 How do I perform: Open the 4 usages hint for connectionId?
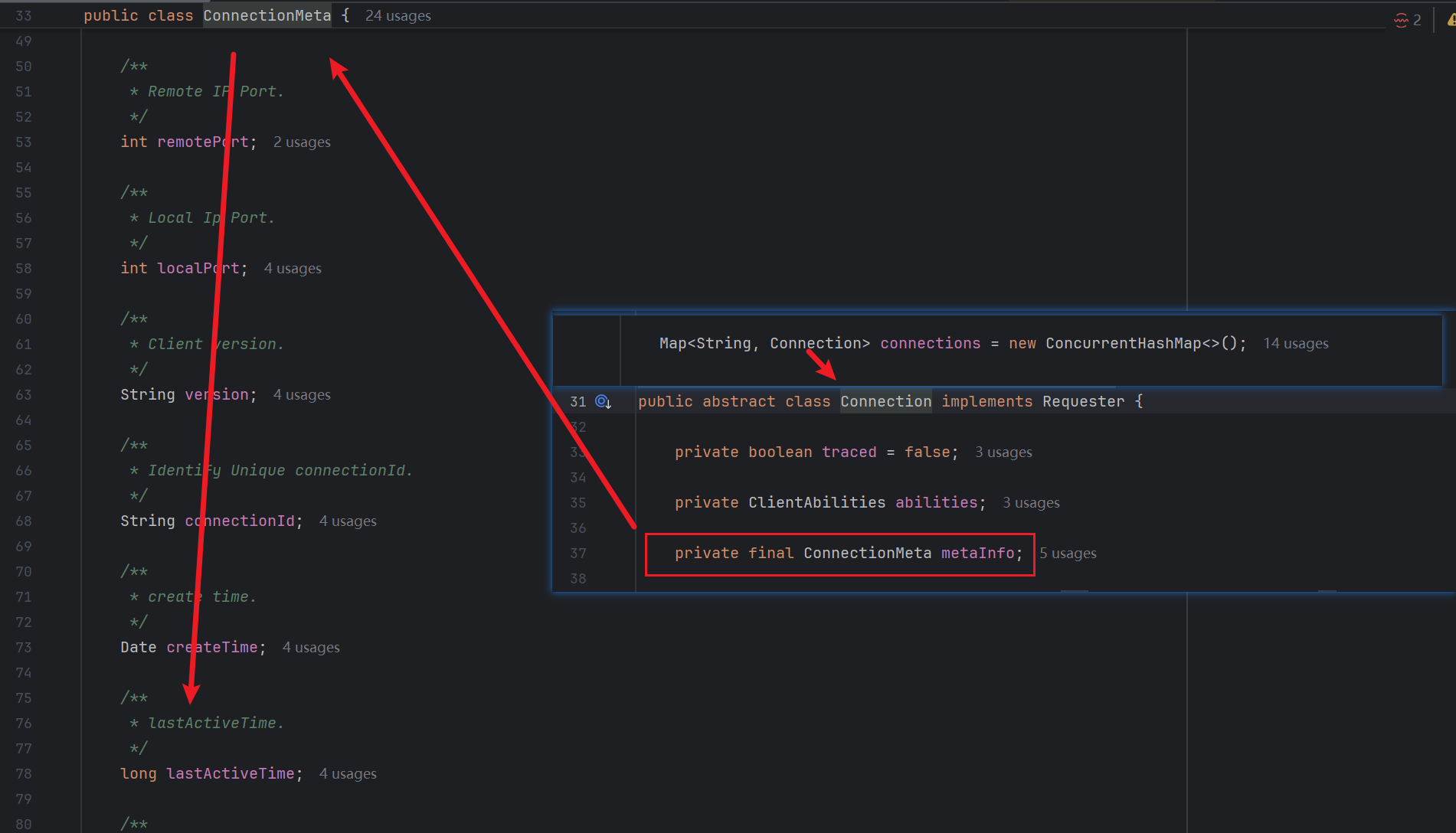pos(348,521)
